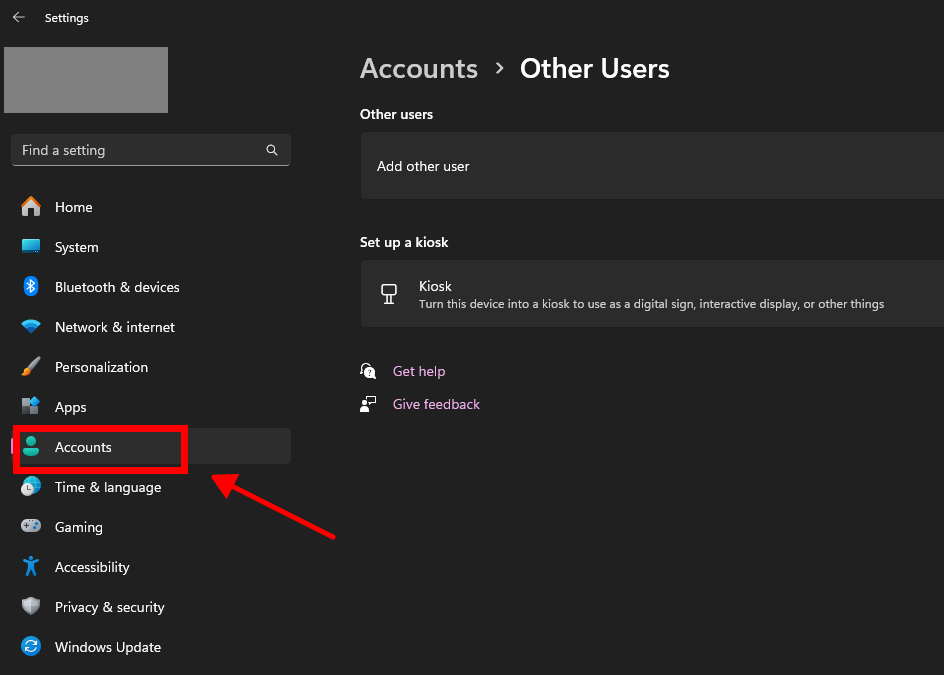Open the Give feedback link
This screenshot has height=675, width=944.
(436, 404)
